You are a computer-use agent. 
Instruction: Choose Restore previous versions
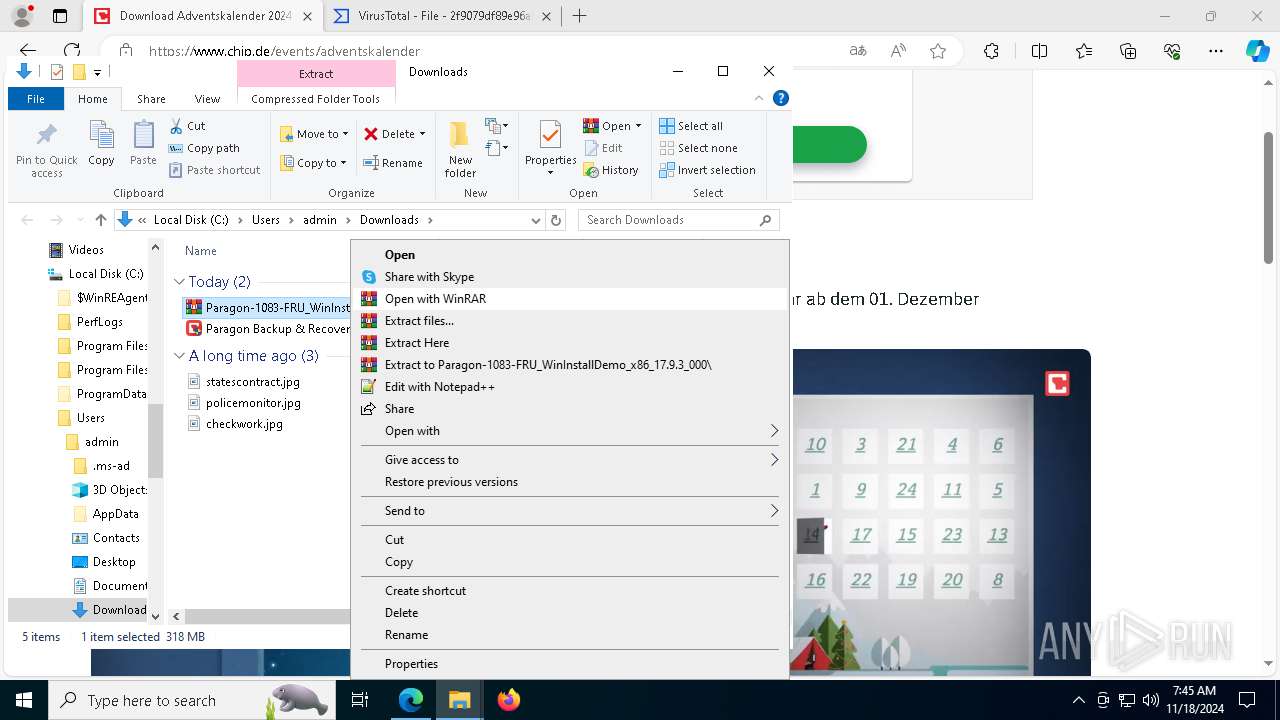[572, 482]
